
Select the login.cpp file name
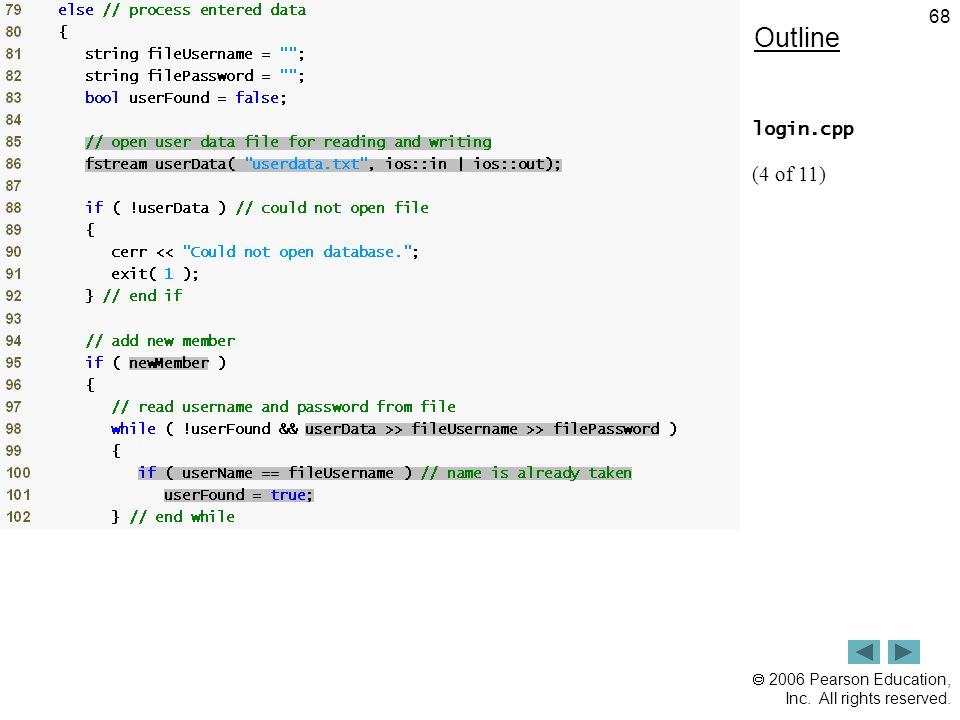(803, 129)
